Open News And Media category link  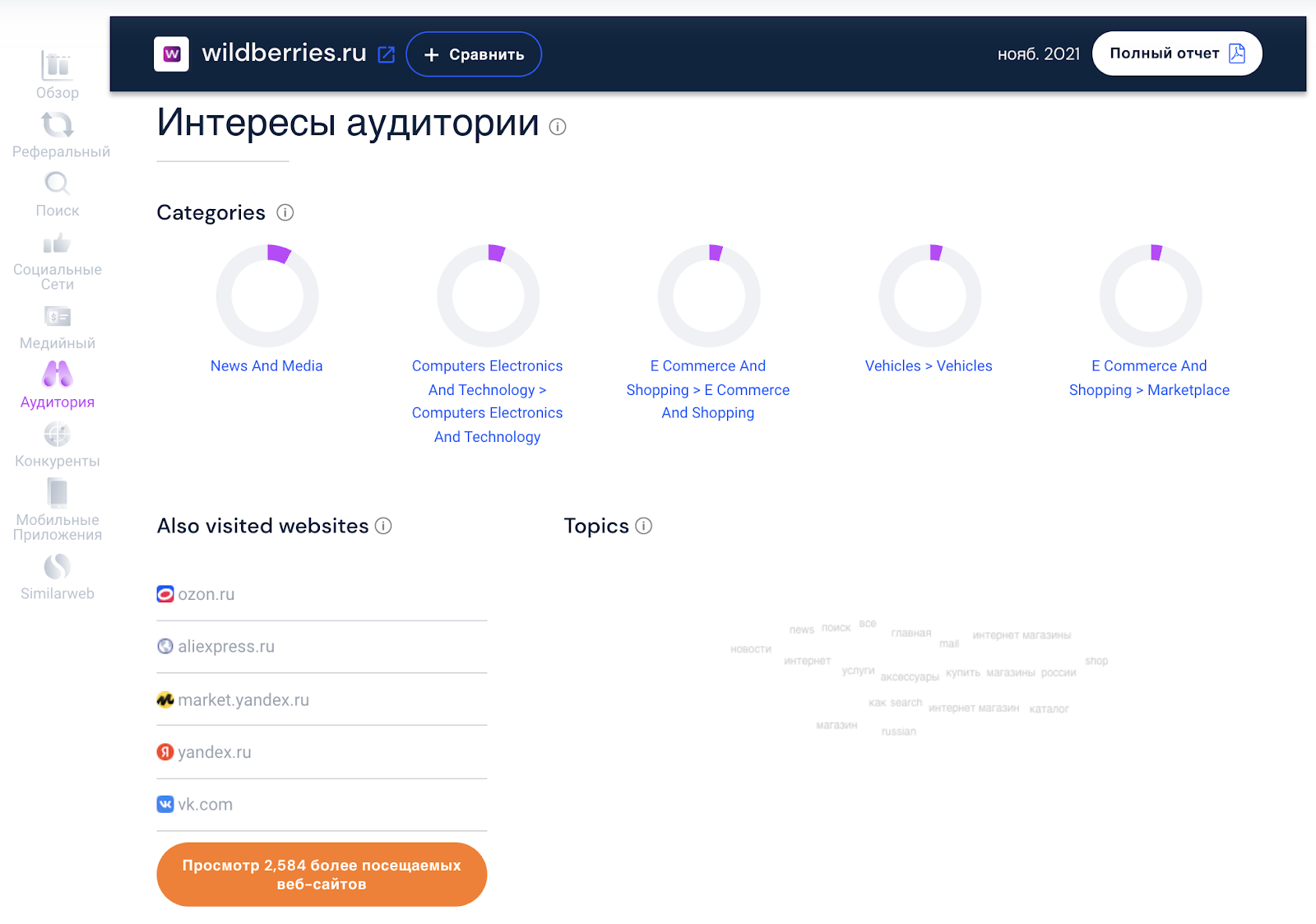pos(266,366)
